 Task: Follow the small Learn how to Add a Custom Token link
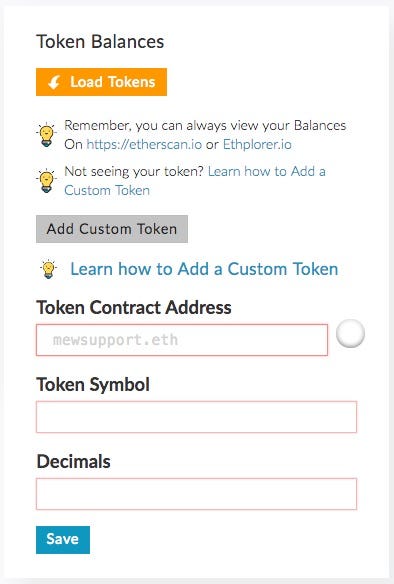(x=195, y=181)
